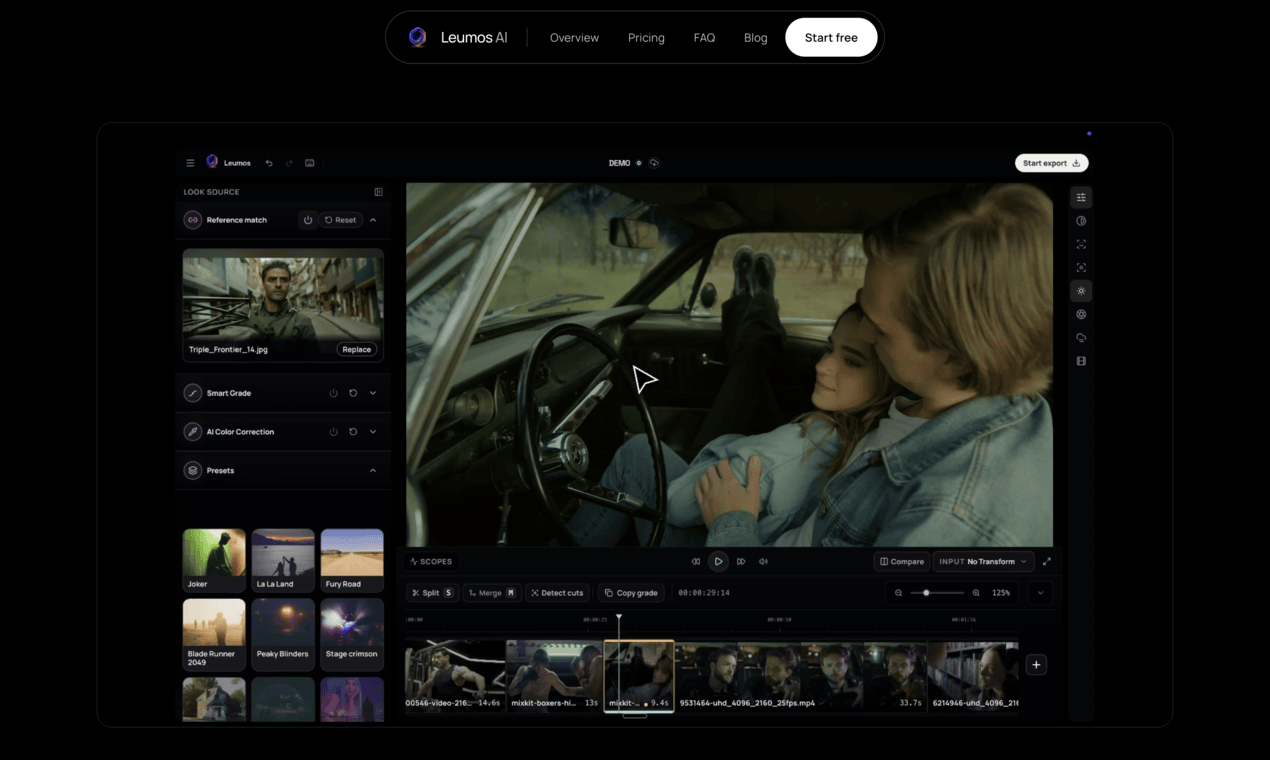Viewport: 1270px width, 760px height.
Task: Click the Leumos AI logo in header
Action: 458,37
